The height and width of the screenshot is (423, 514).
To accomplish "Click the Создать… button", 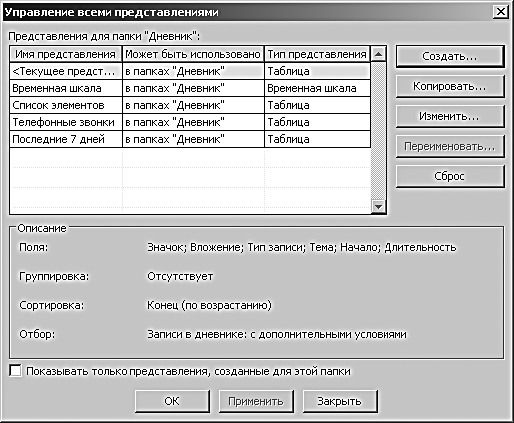I will [x=450, y=56].
